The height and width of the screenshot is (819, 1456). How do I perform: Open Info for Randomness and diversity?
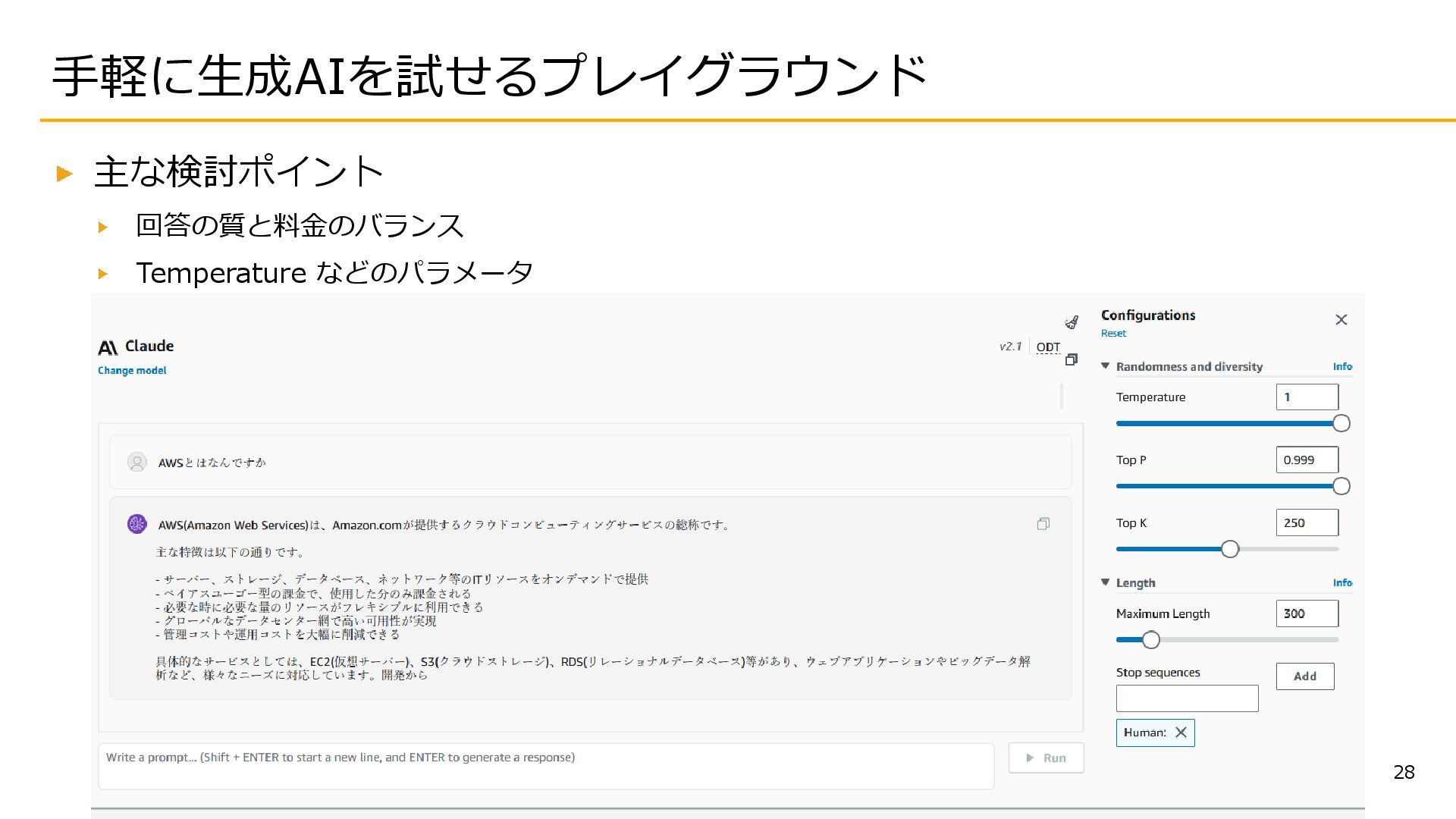[1342, 366]
